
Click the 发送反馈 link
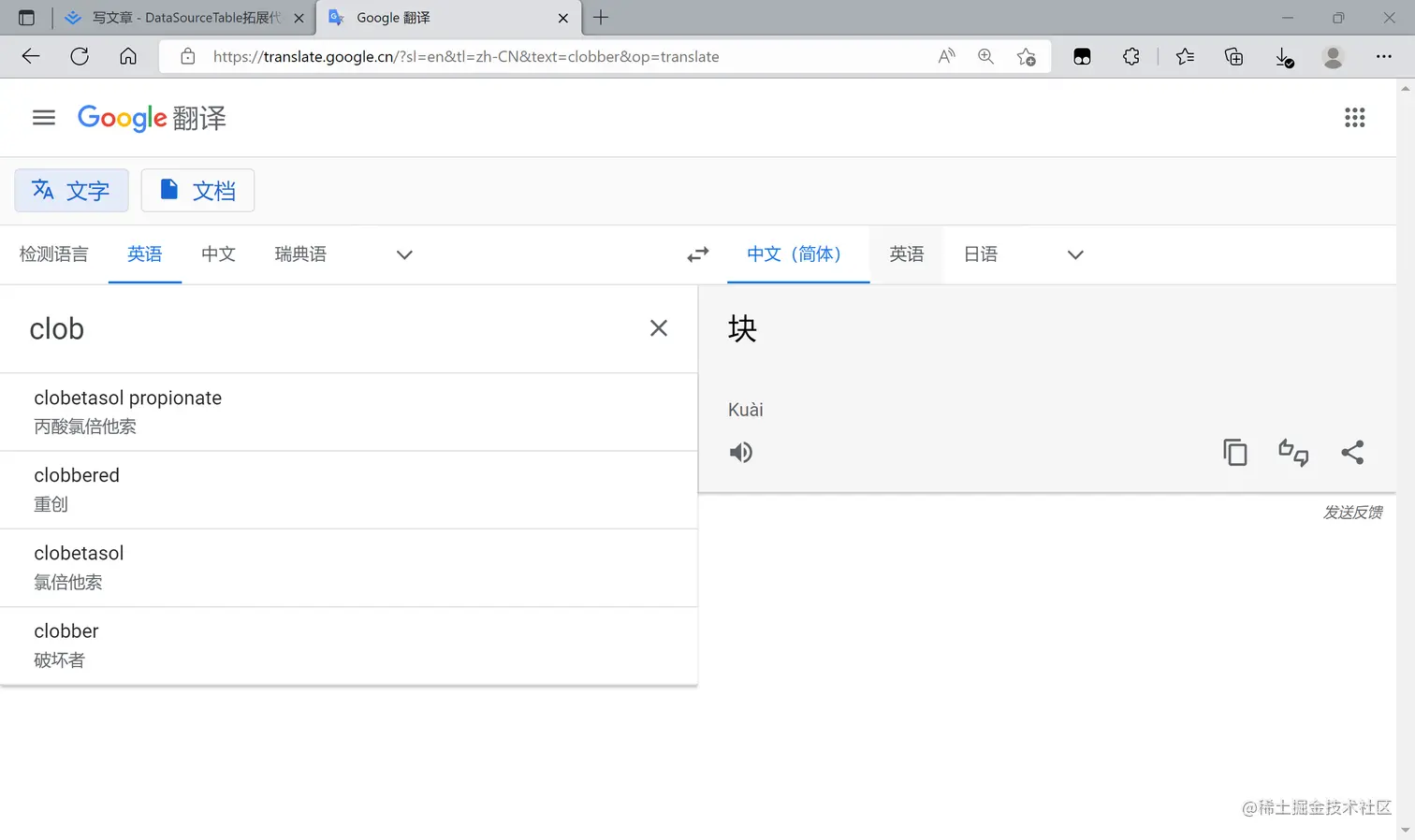click(1352, 513)
